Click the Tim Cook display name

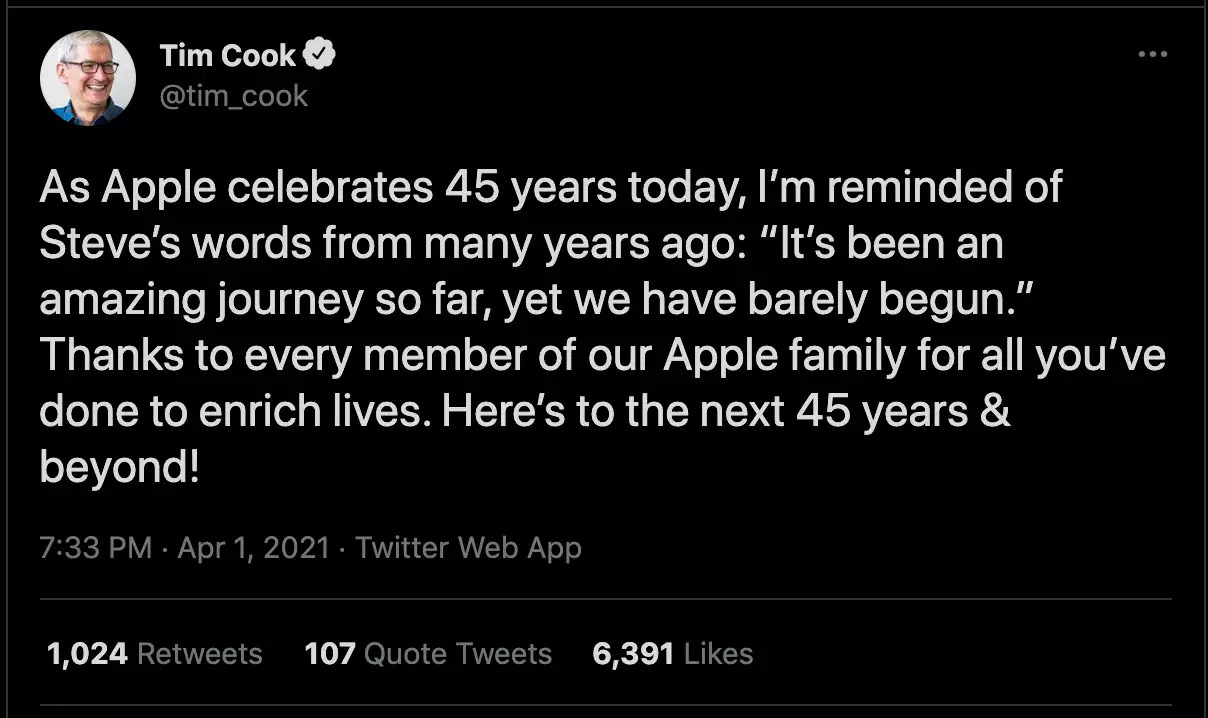[228, 56]
